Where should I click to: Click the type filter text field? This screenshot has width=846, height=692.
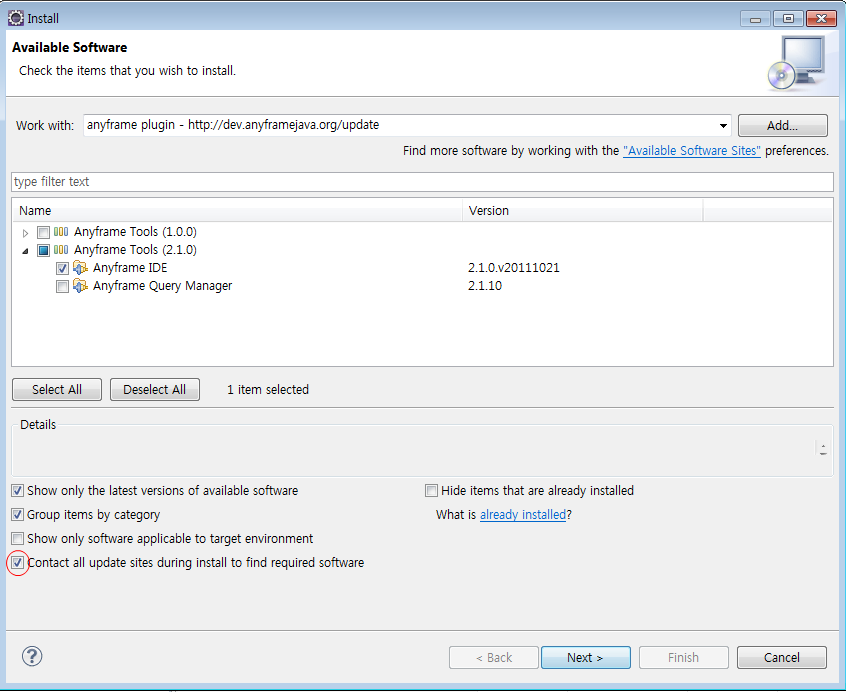[x=421, y=182]
